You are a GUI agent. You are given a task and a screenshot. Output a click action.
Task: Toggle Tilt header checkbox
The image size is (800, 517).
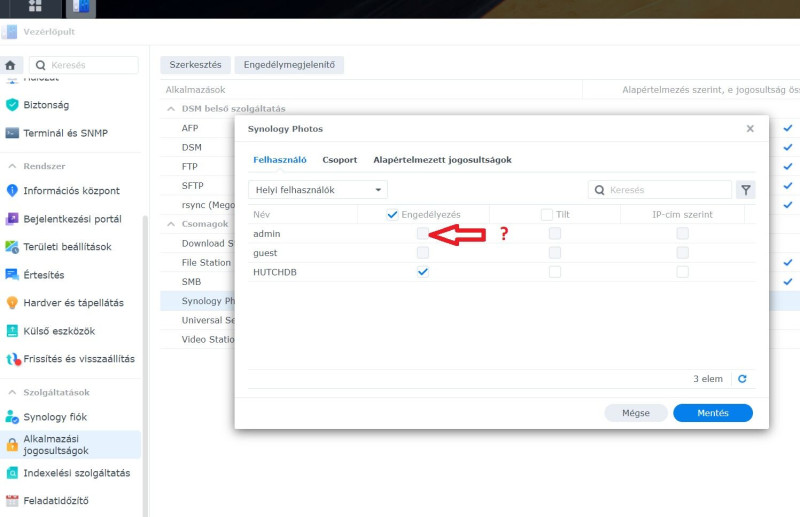tap(546, 214)
